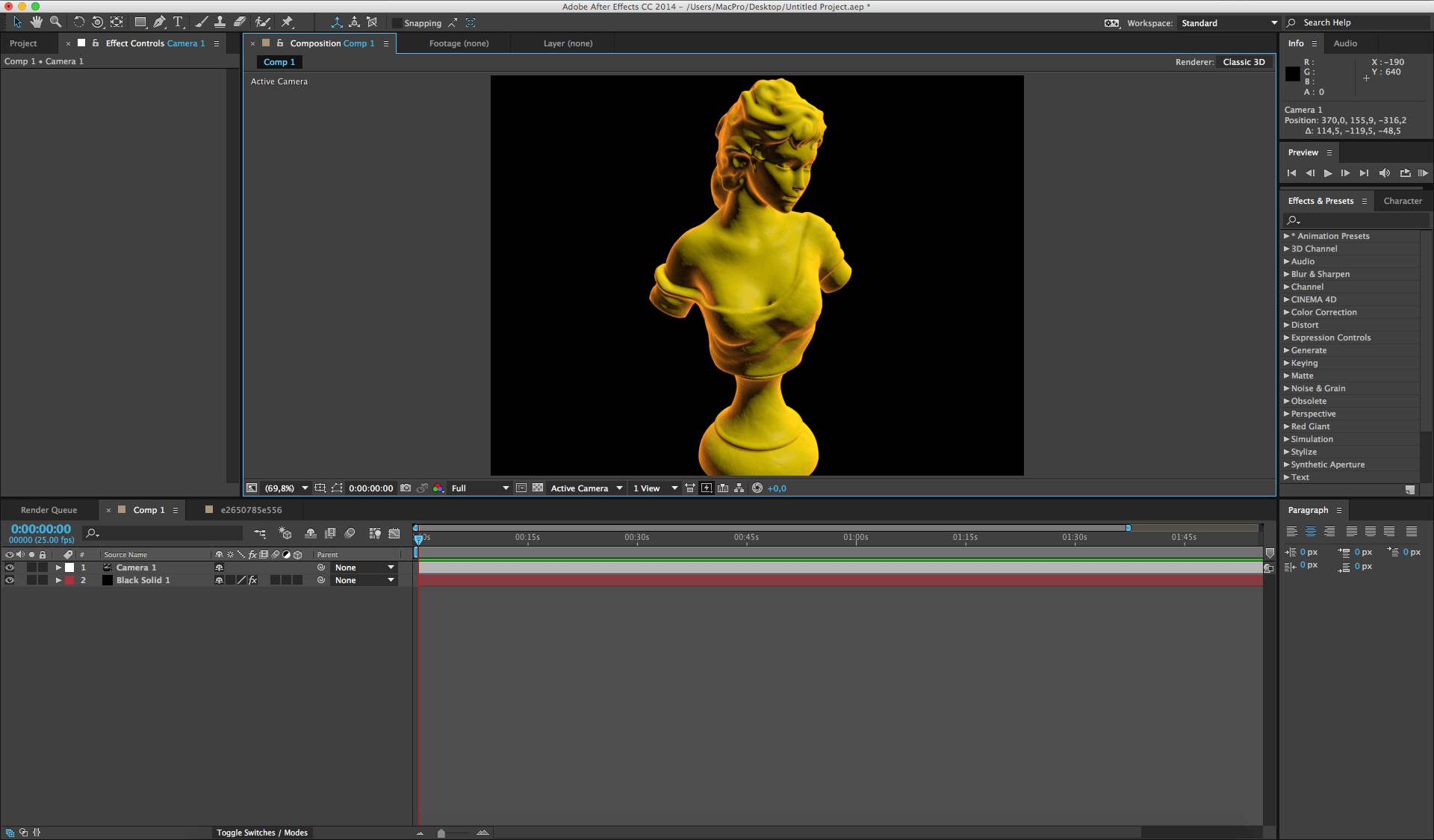The image size is (1434, 840).
Task: Click the exposure value +0,0
Action: pos(777,488)
